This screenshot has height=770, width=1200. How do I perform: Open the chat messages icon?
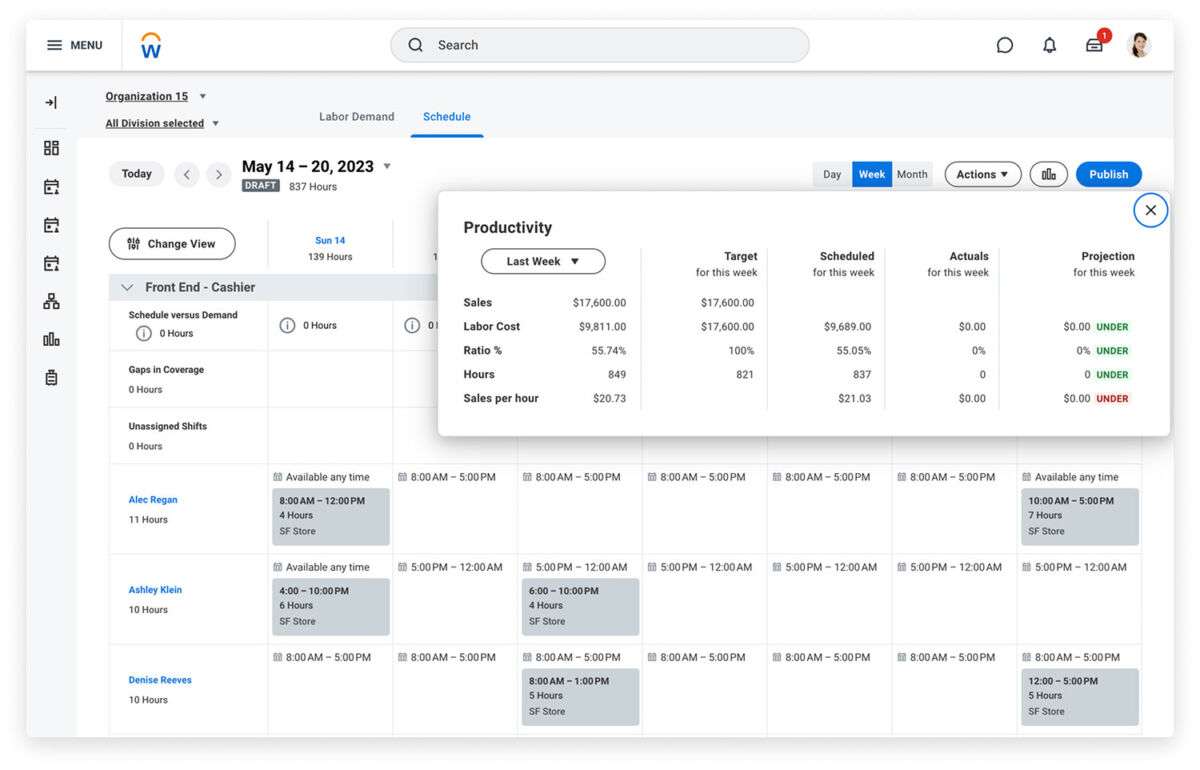tap(1004, 44)
